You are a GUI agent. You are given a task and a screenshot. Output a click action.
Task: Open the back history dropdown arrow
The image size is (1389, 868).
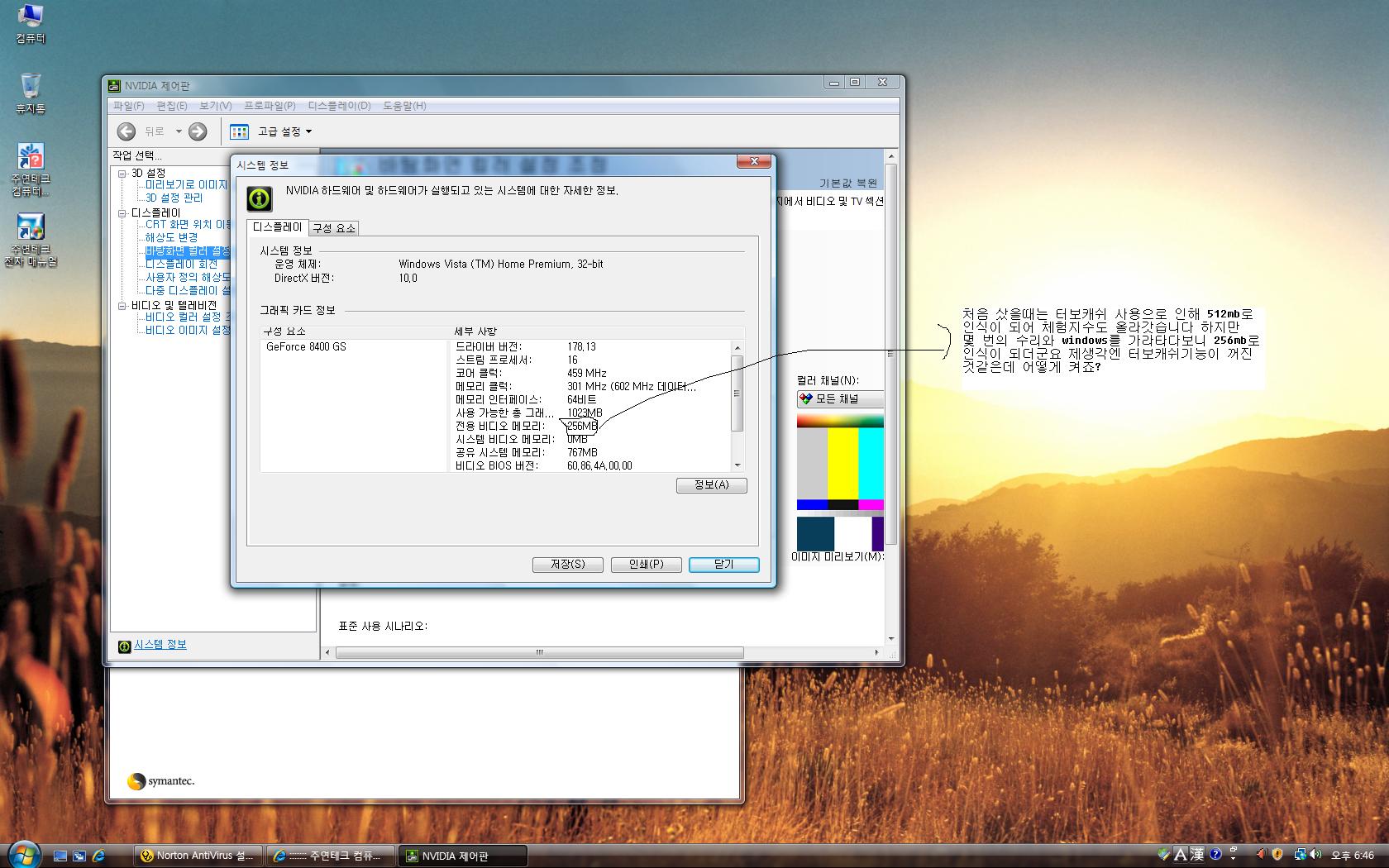[178, 131]
